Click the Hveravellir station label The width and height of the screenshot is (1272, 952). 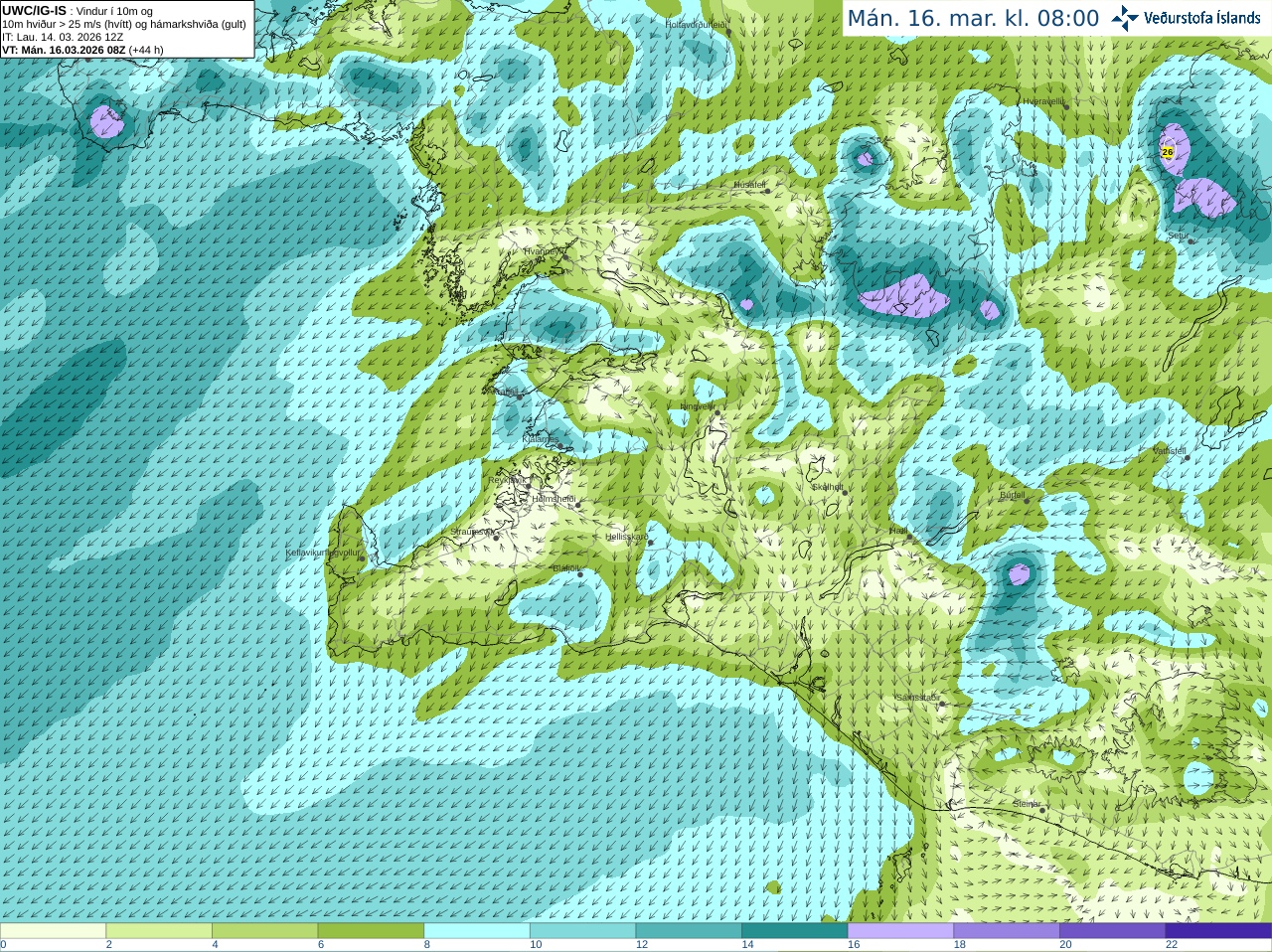point(1043,101)
